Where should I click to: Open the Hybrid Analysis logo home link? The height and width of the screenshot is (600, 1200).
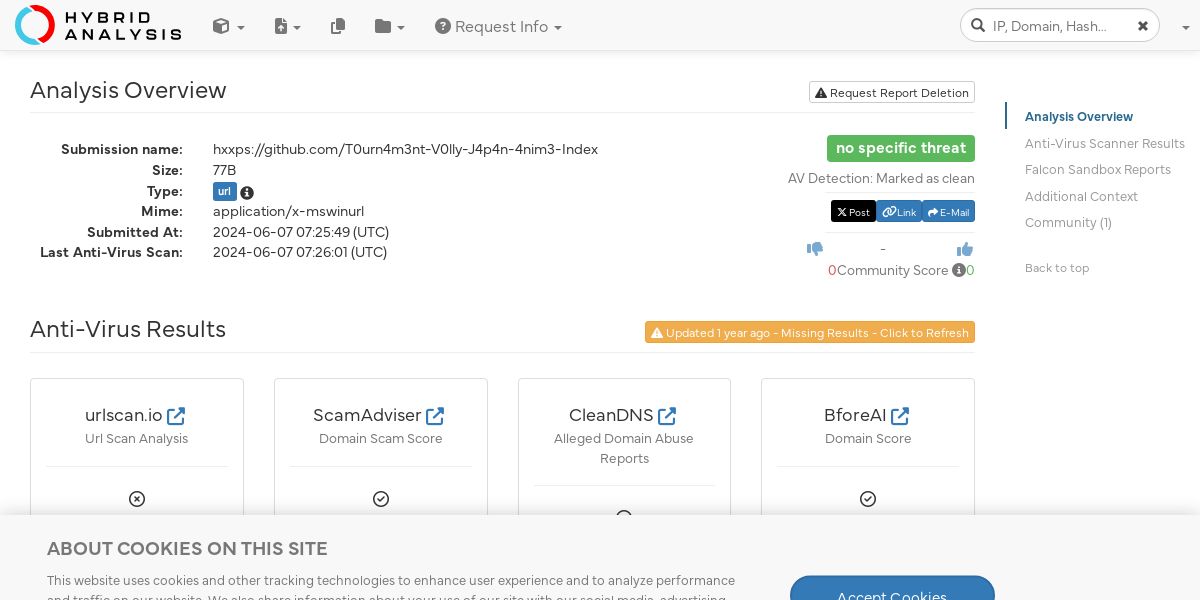click(x=98, y=25)
